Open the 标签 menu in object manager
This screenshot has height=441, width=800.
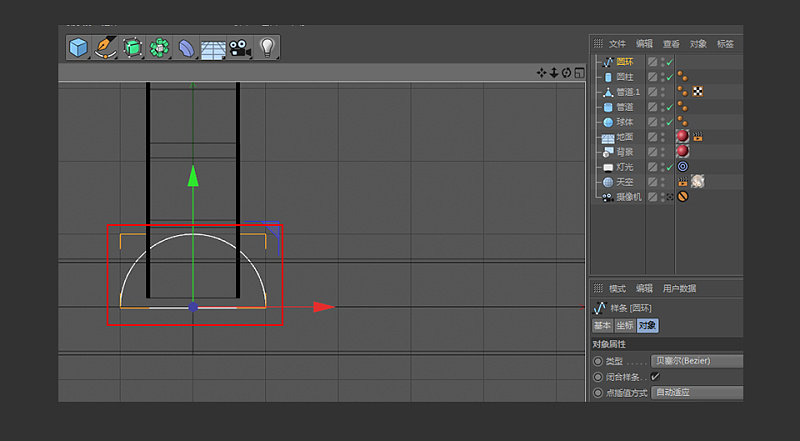pos(725,44)
